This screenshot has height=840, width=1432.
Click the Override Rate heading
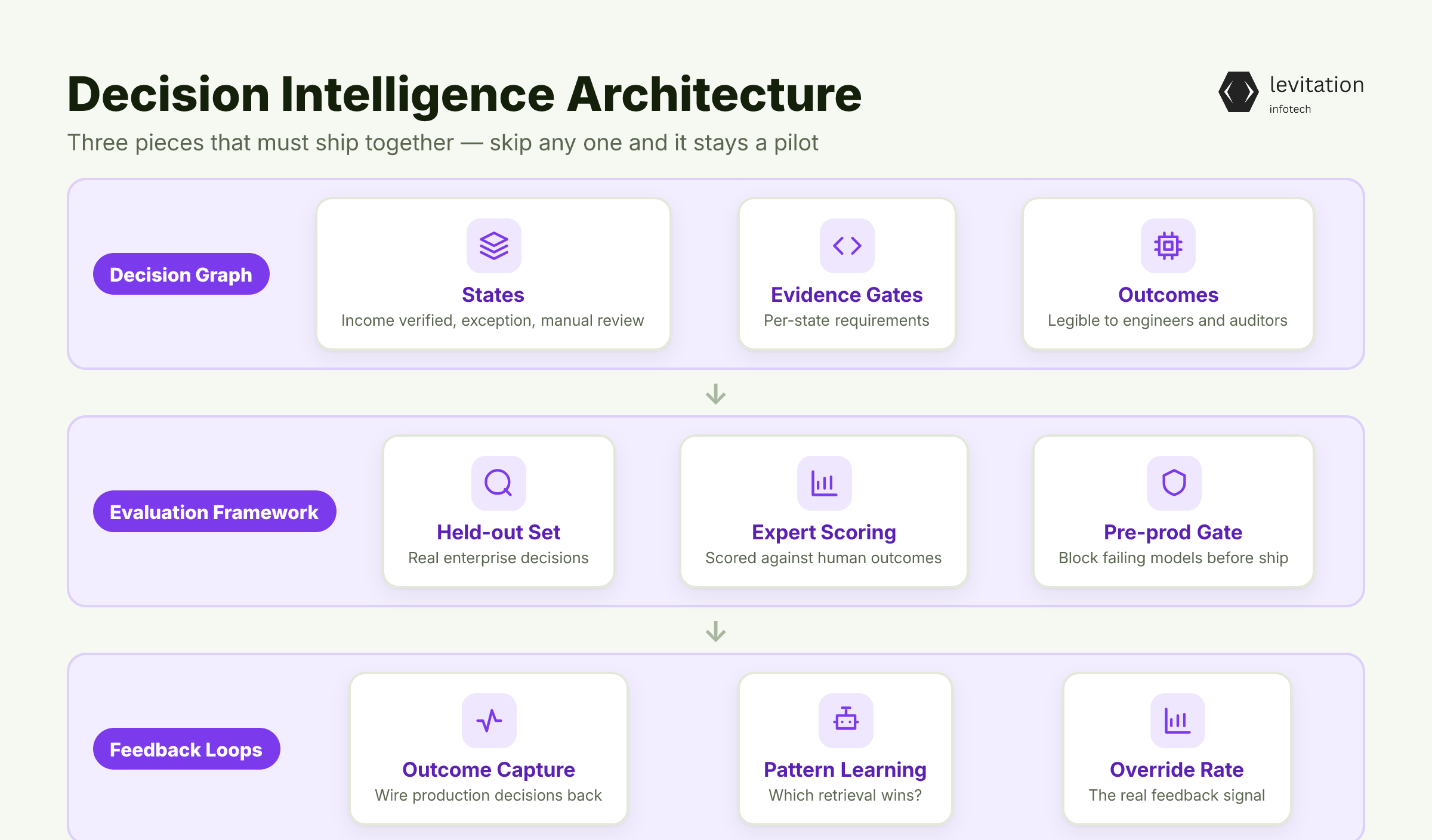1177,770
